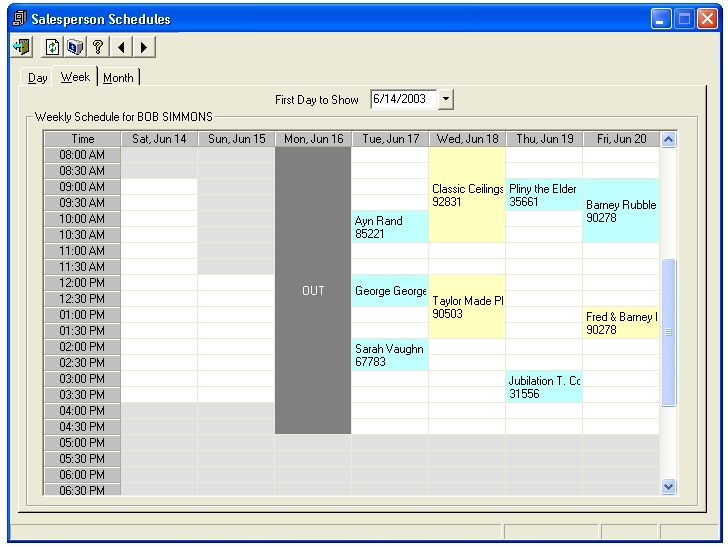Click the 09:30 AM time row label
The width and height of the screenshot is (728, 547).
click(82, 203)
